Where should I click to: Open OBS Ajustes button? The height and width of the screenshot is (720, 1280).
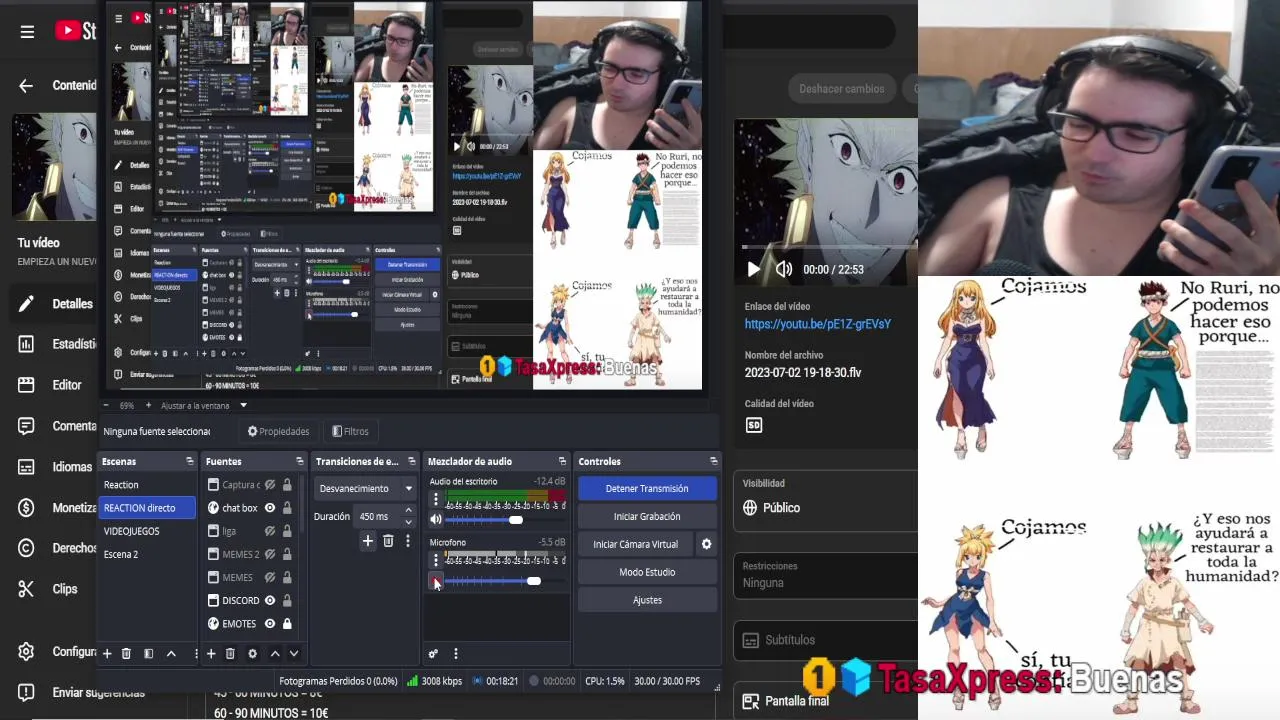[647, 600]
